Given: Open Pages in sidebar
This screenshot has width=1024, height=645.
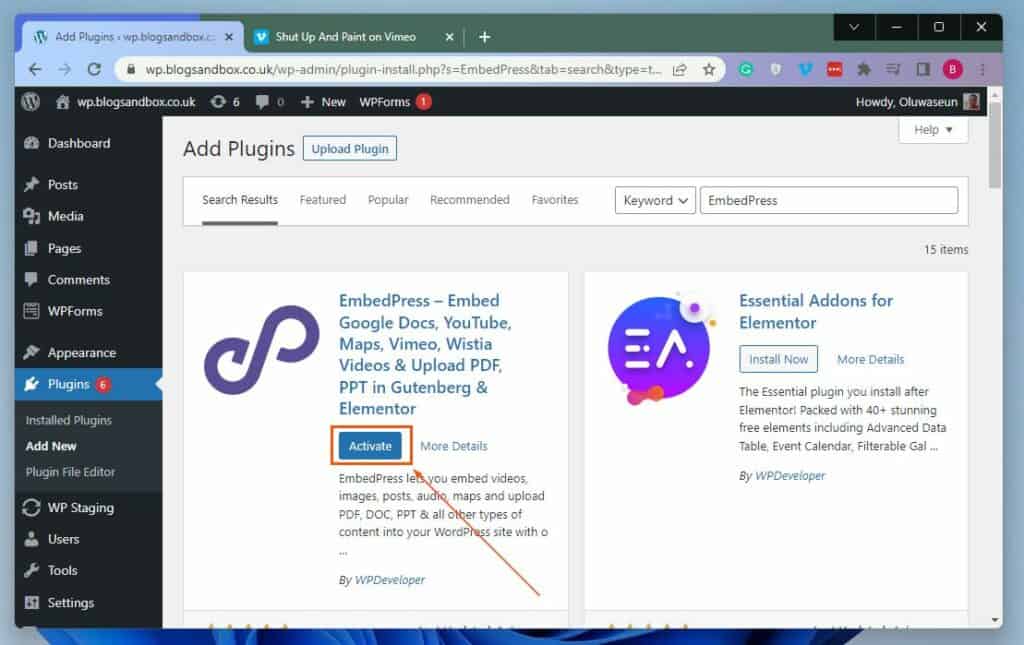Looking at the screenshot, I should click(64, 248).
